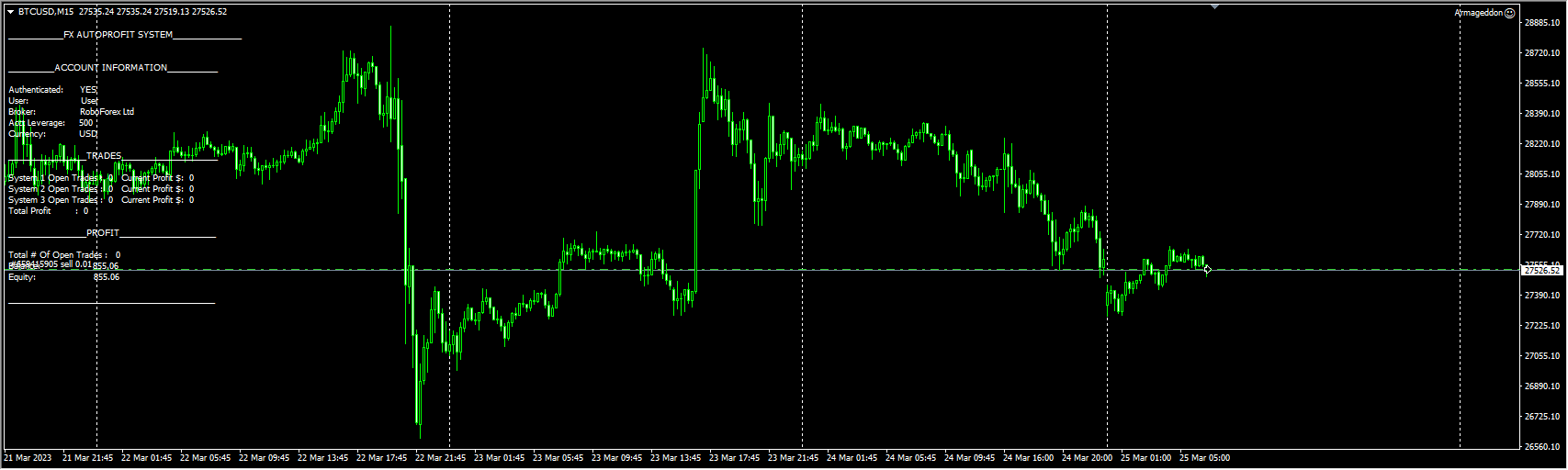
Task: Click the 27225.10 price axis label
Action: 1542,326
